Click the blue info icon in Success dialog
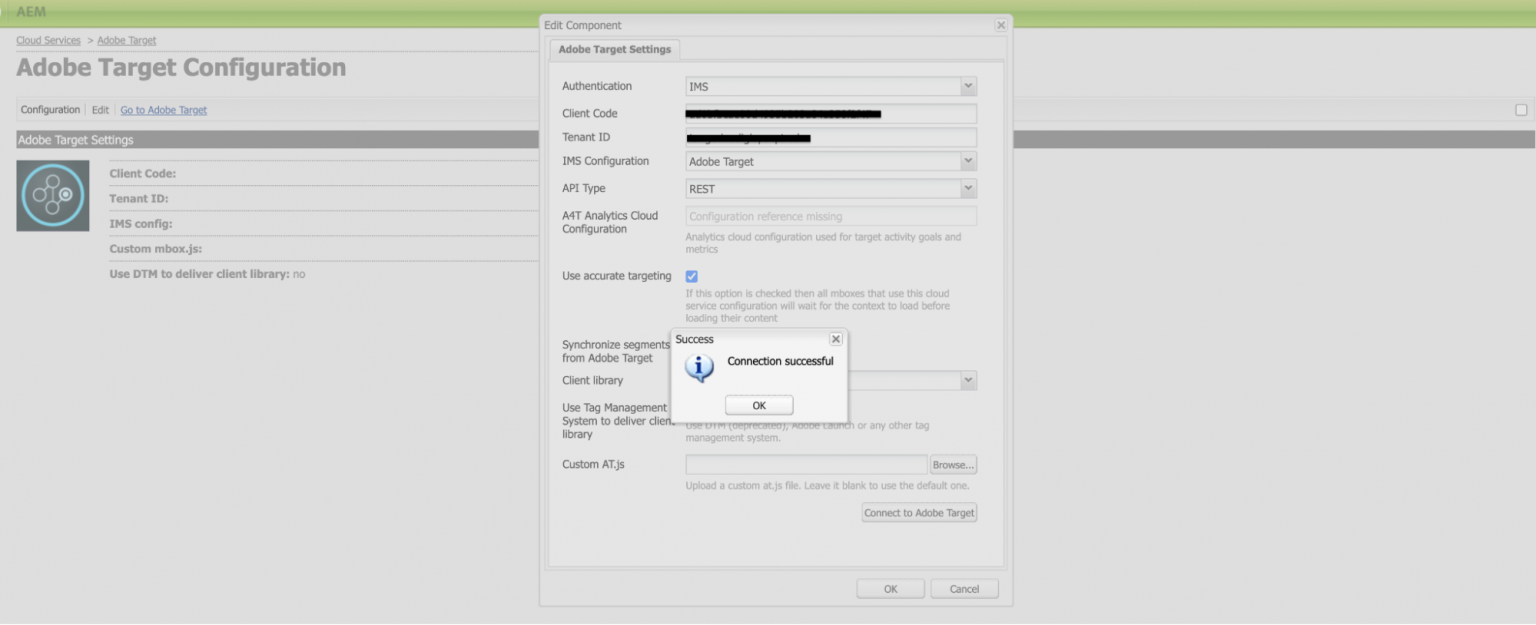 700,368
